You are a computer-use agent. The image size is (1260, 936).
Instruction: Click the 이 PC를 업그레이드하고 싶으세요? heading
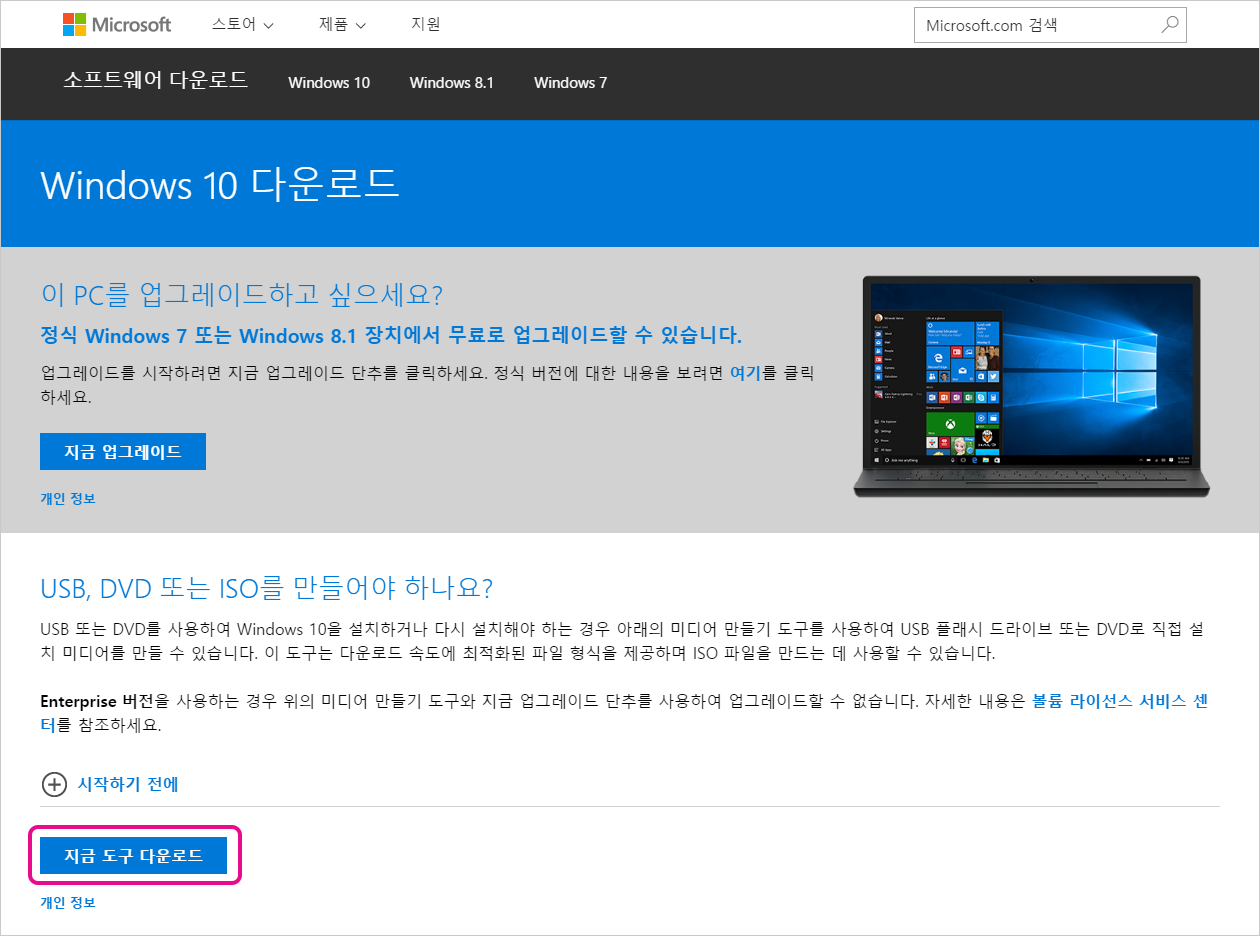[x=241, y=294]
